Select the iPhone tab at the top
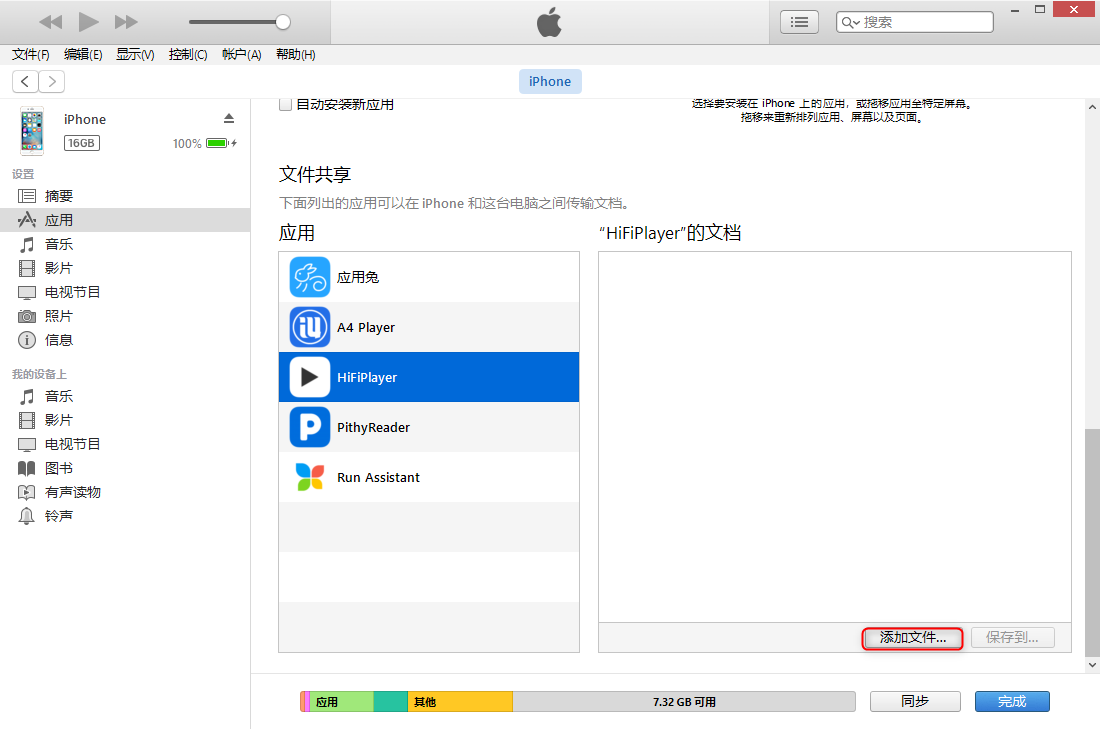1100x729 pixels. tap(550, 81)
